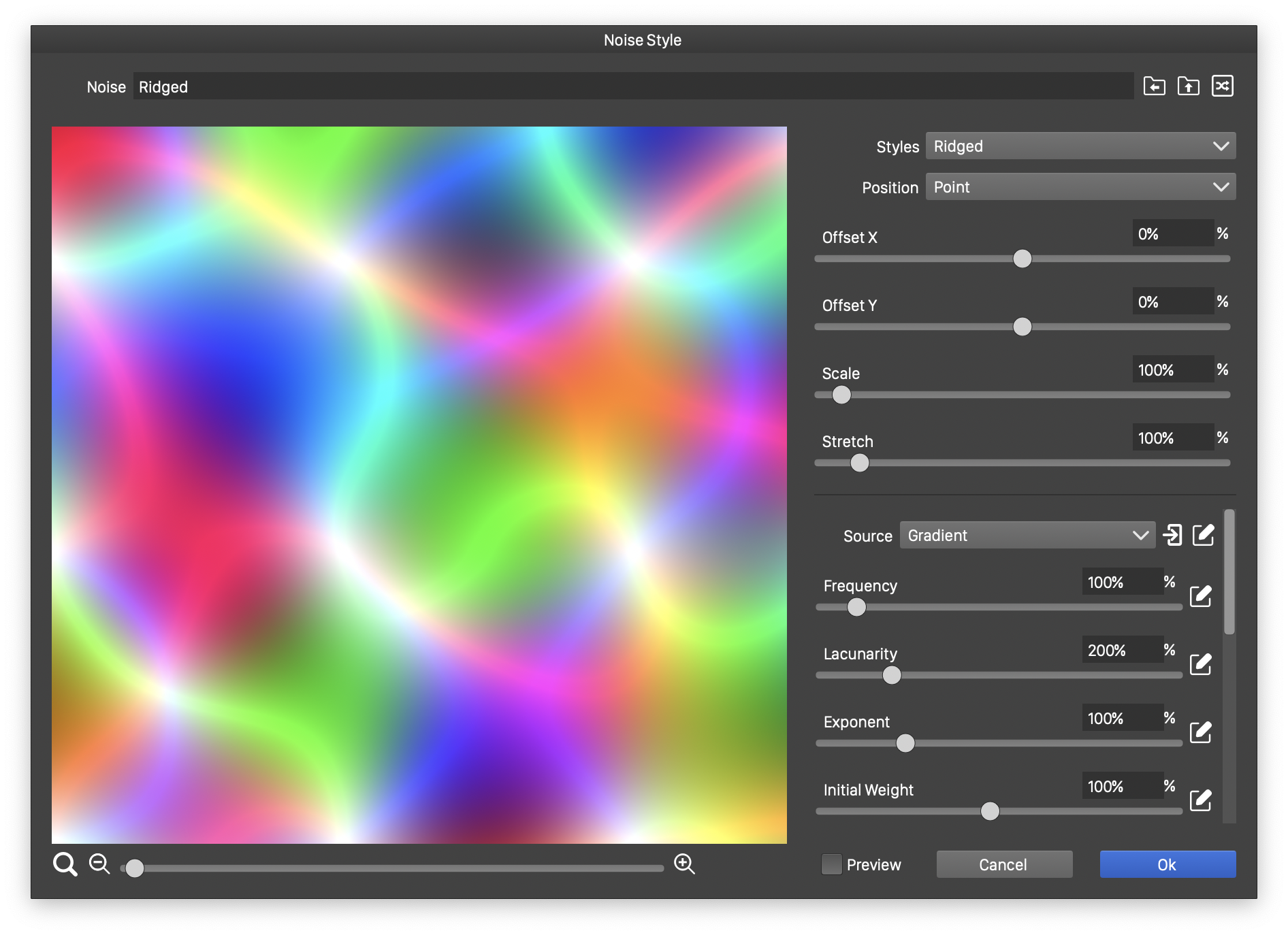Open the Initial Weight edit icon

(x=1200, y=801)
